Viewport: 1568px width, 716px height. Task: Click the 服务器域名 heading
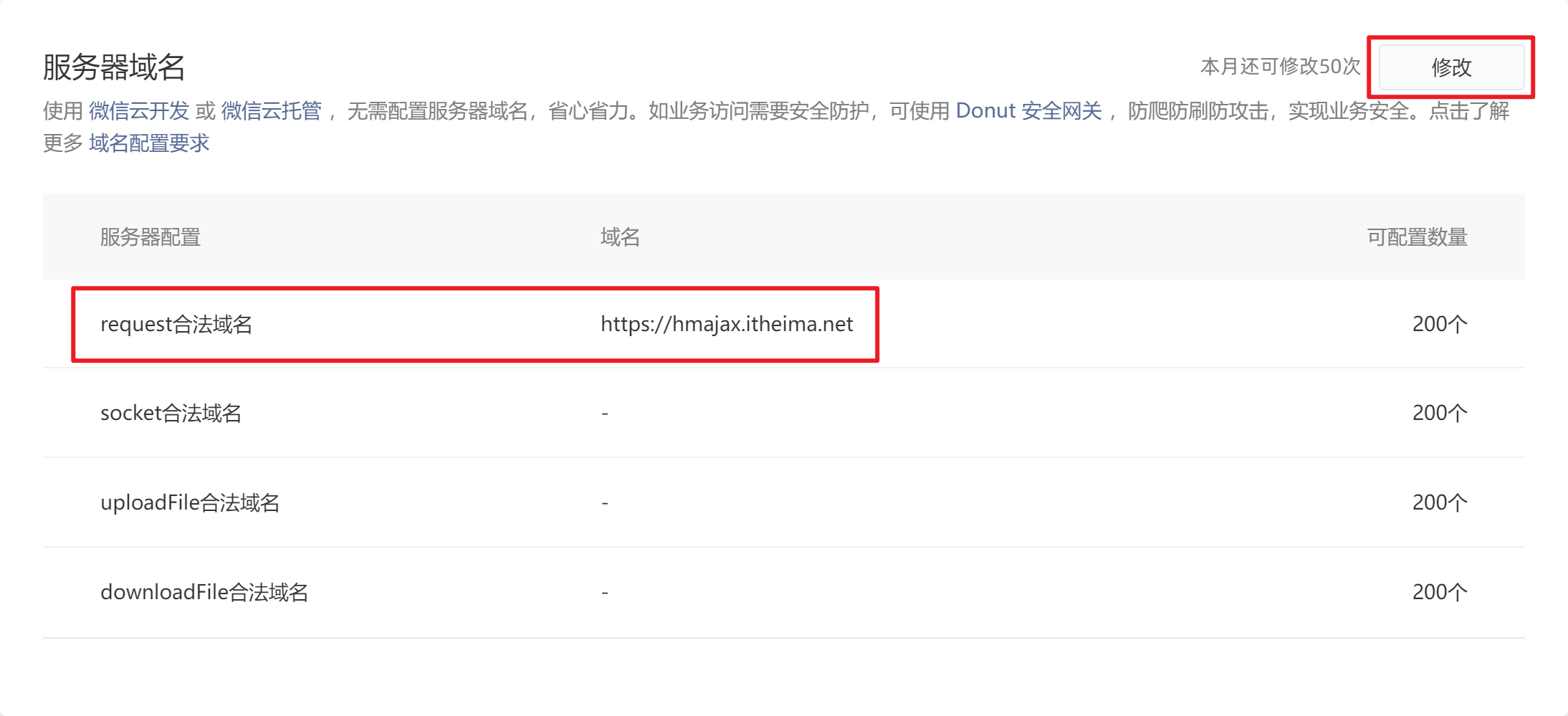point(114,67)
